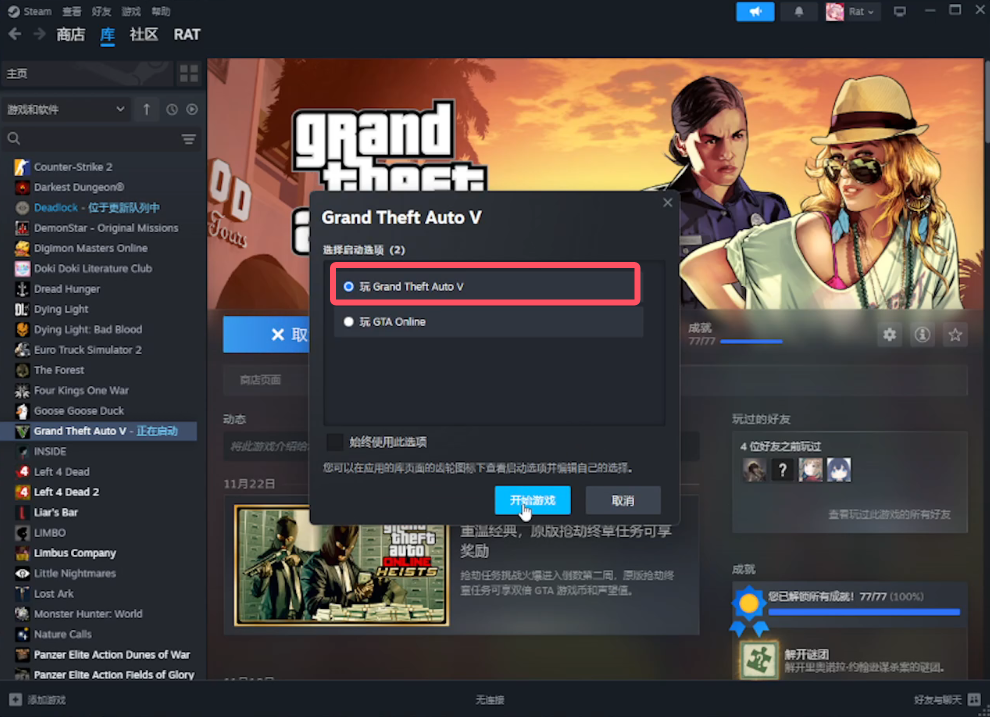
Task: Go to library 主页
Action: pos(87,73)
